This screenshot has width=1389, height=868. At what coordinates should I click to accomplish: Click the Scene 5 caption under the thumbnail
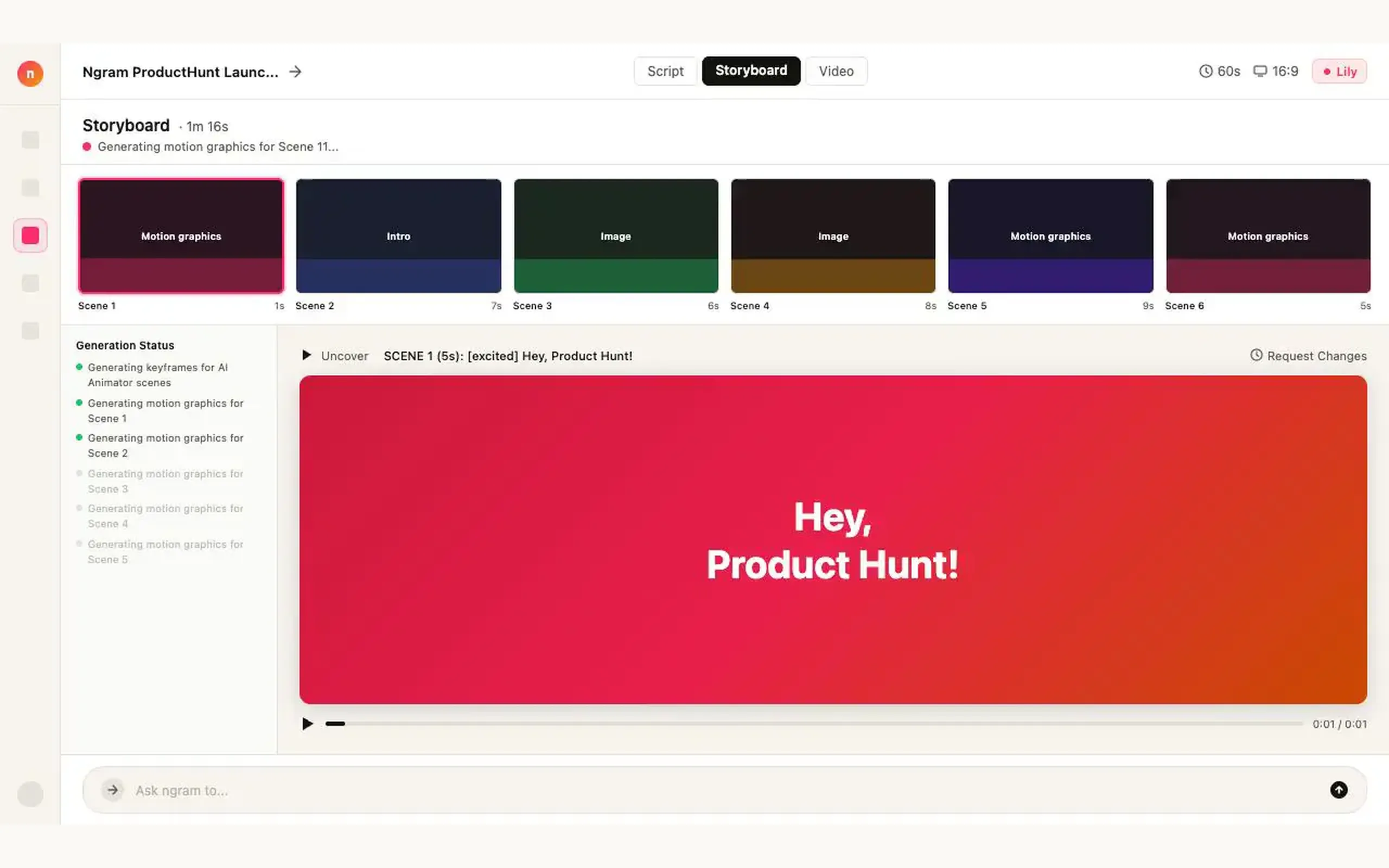tap(967, 306)
